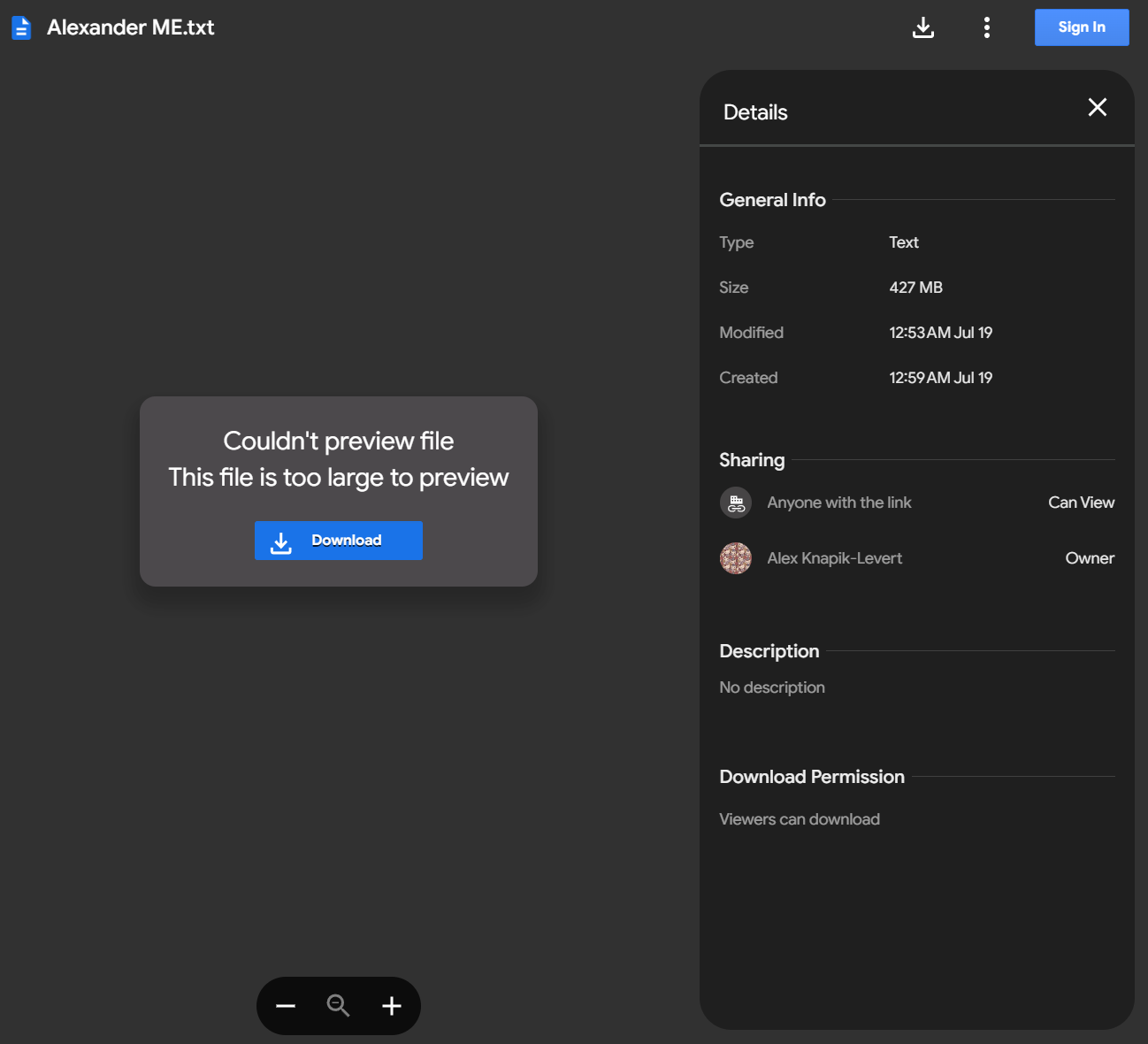Click the 'Size' field label
1148x1044 pixels.
[734, 288]
